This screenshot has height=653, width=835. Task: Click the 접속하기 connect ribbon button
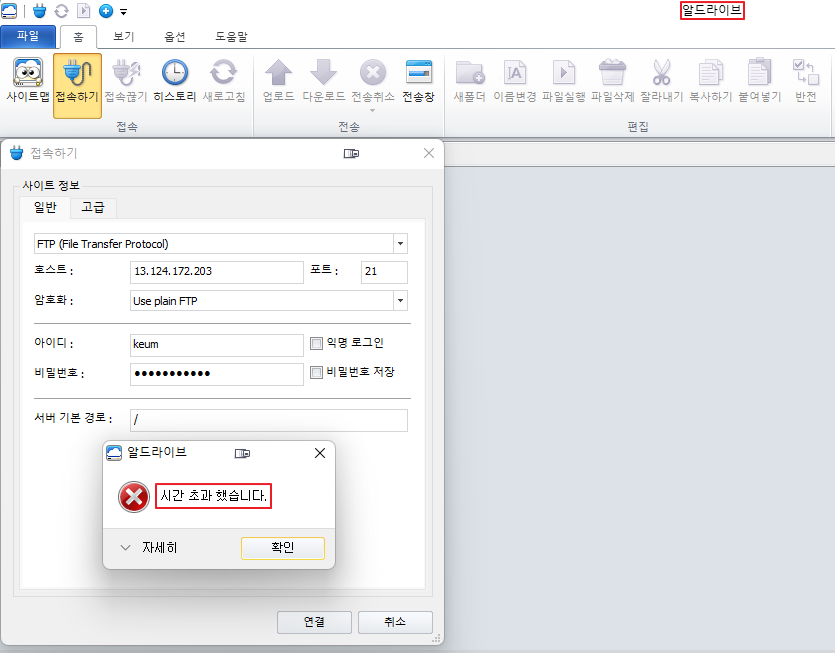(x=77, y=85)
